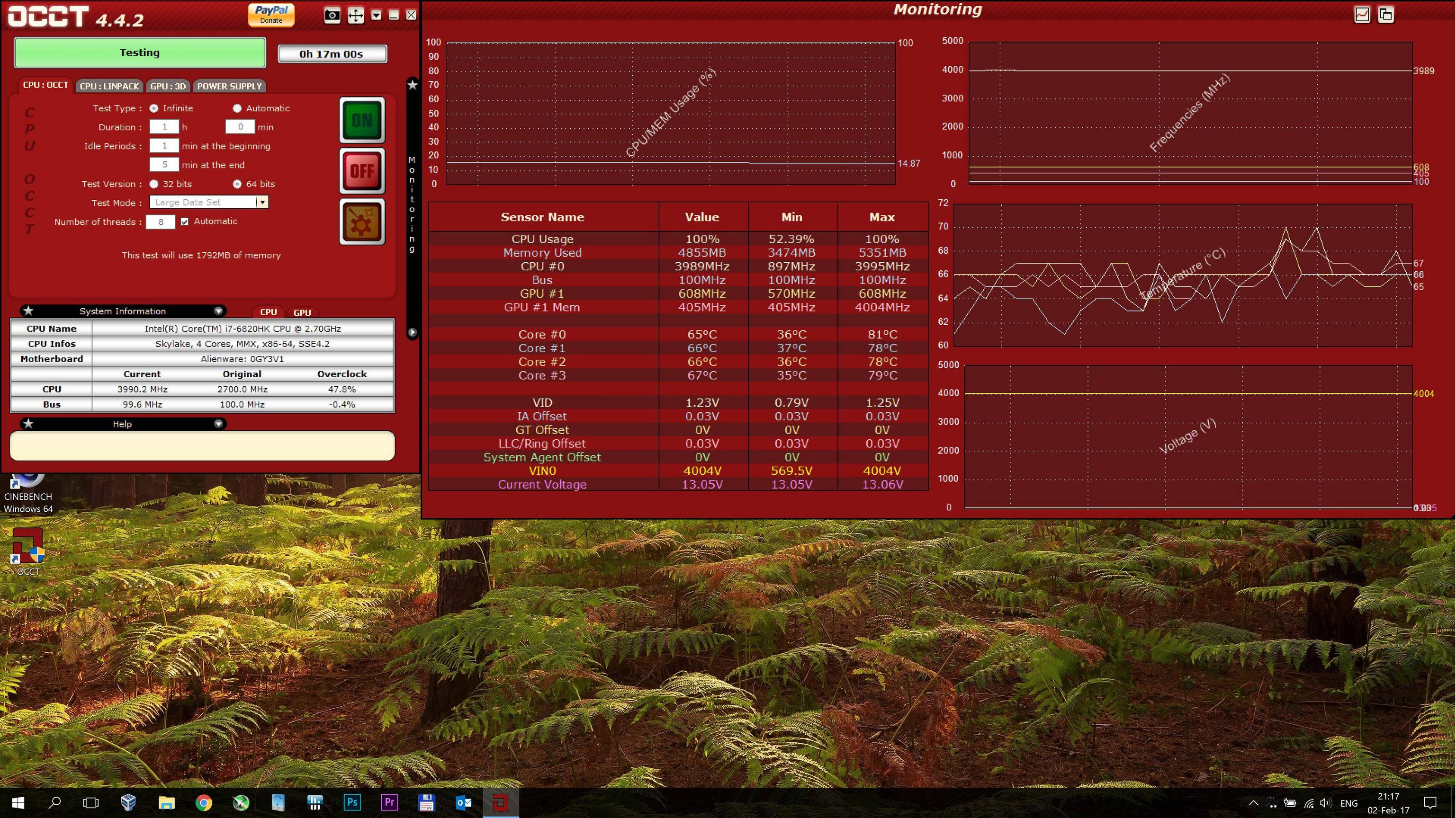This screenshot has height=818, width=1456.
Task: Click the Memory Used sensor row
Action: 678,252
